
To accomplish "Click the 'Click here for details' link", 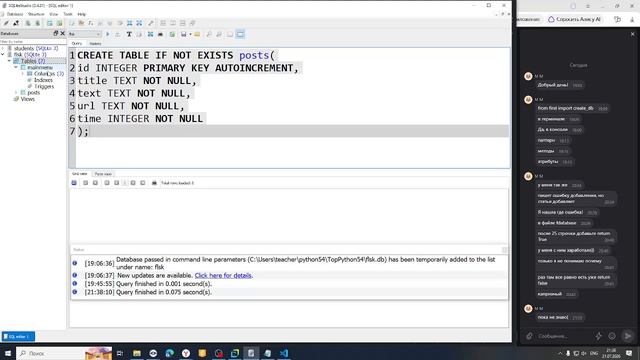I will (223, 276).
